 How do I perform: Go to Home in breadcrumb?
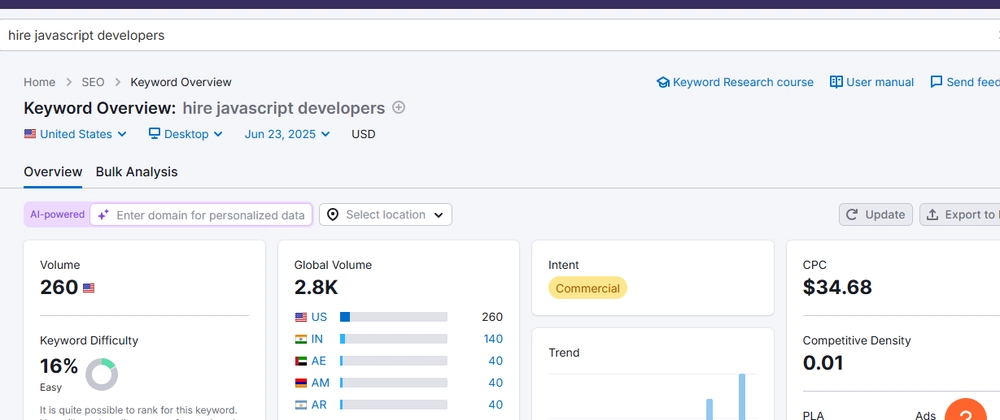point(40,82)
